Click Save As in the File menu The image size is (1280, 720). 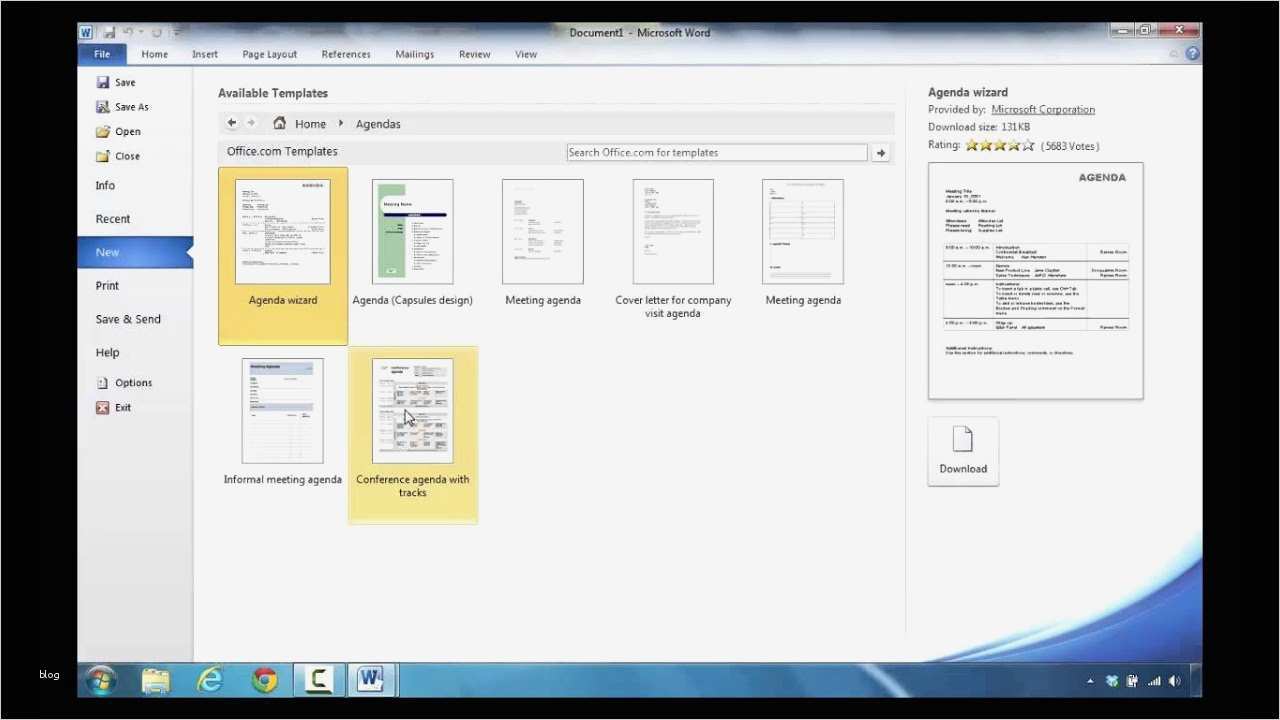tap(122, 107)
